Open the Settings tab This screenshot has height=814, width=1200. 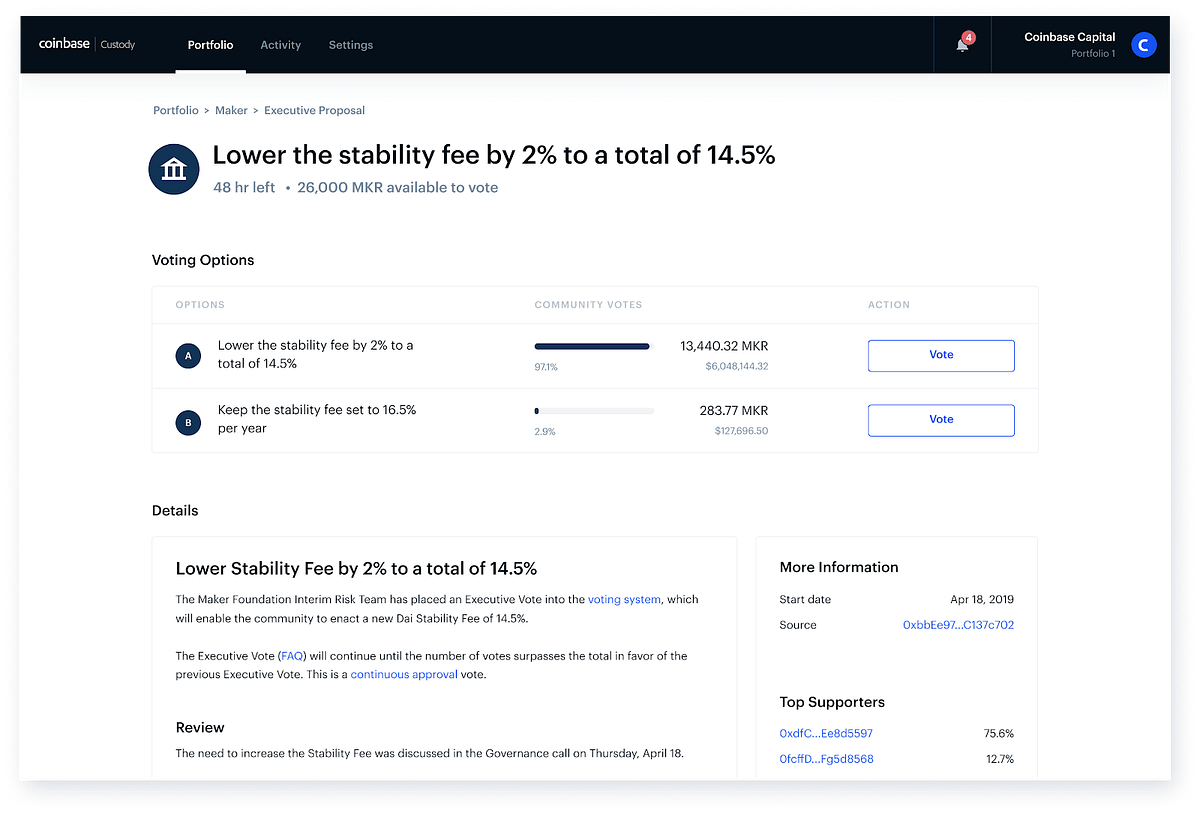click(350, 45)
